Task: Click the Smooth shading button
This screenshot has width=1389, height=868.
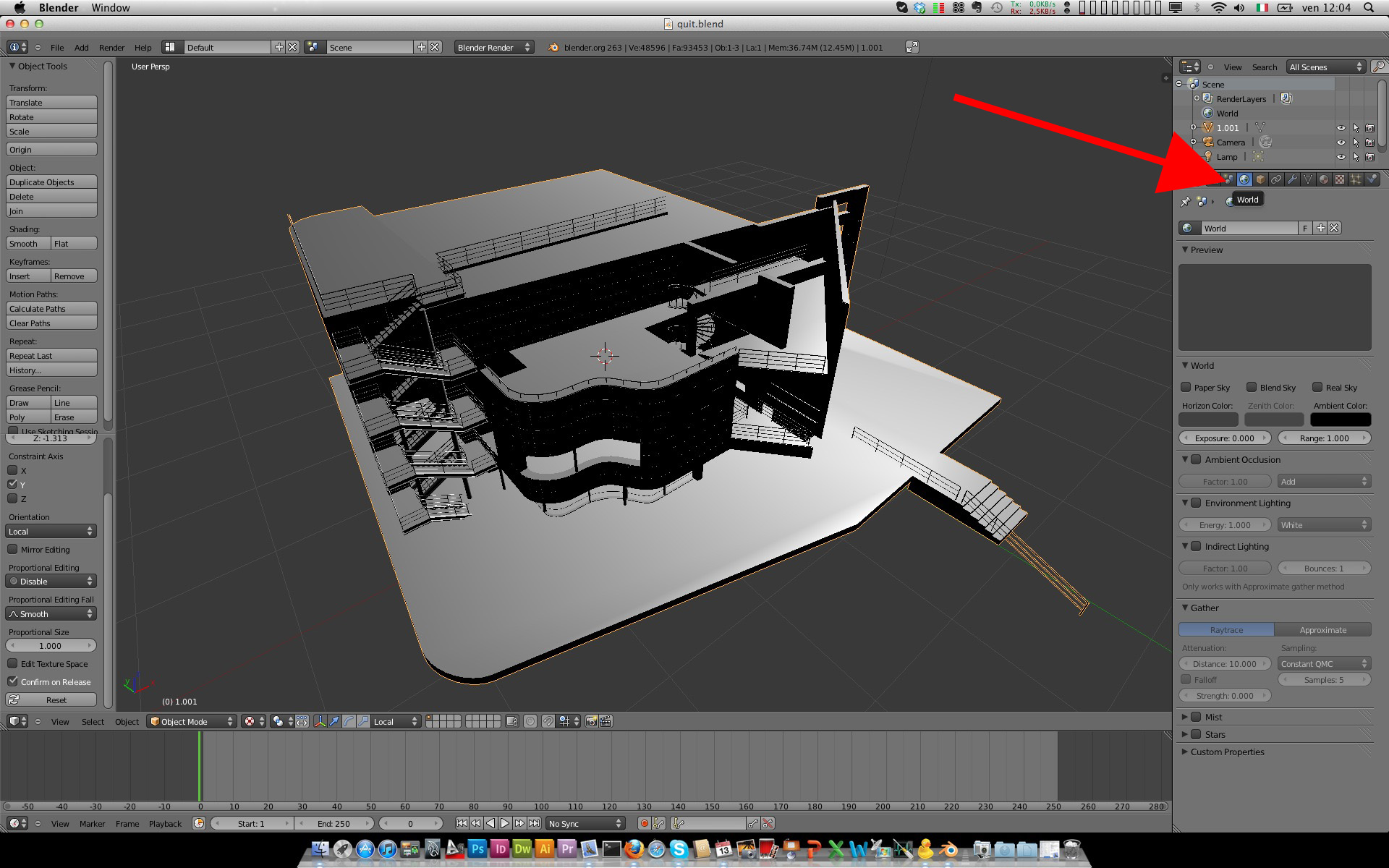Action: pyautogui.click(x=28, y=244)
